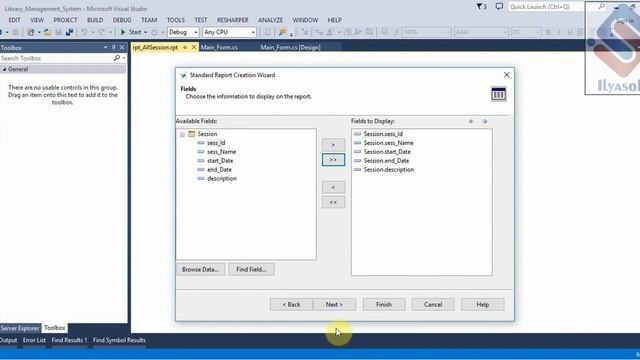Move selected display field down arrow

pyautogui.click(x=484, y=121)
